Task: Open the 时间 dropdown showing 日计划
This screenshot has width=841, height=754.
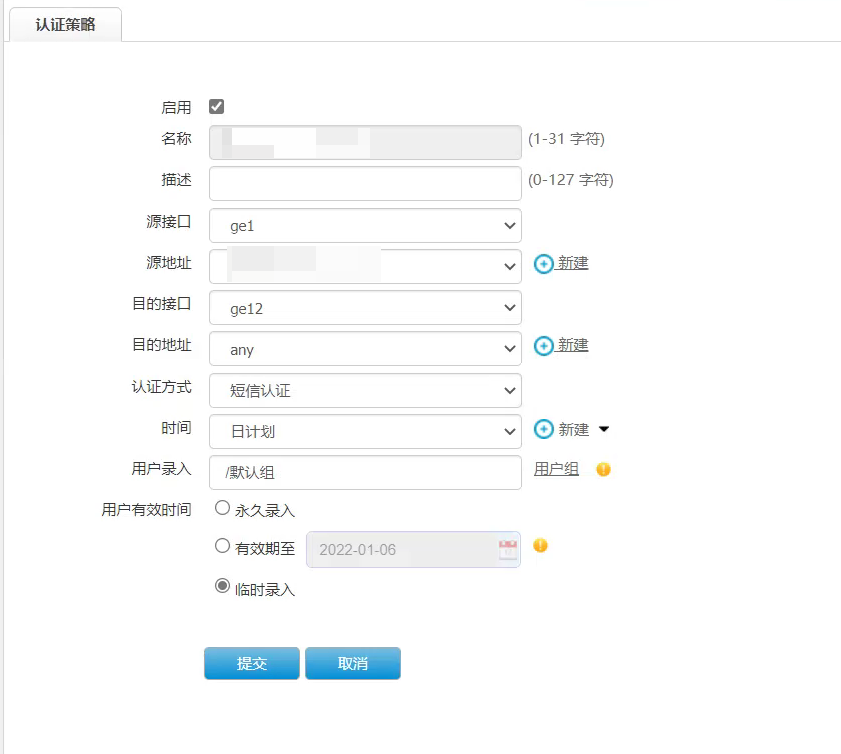Action: tap(365, 431)
